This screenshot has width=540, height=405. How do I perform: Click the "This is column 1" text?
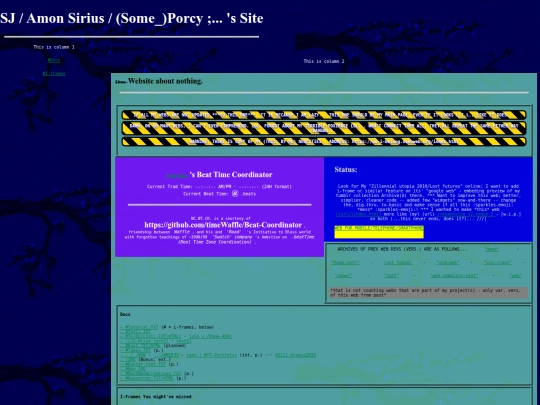click(x=54, y=47)
